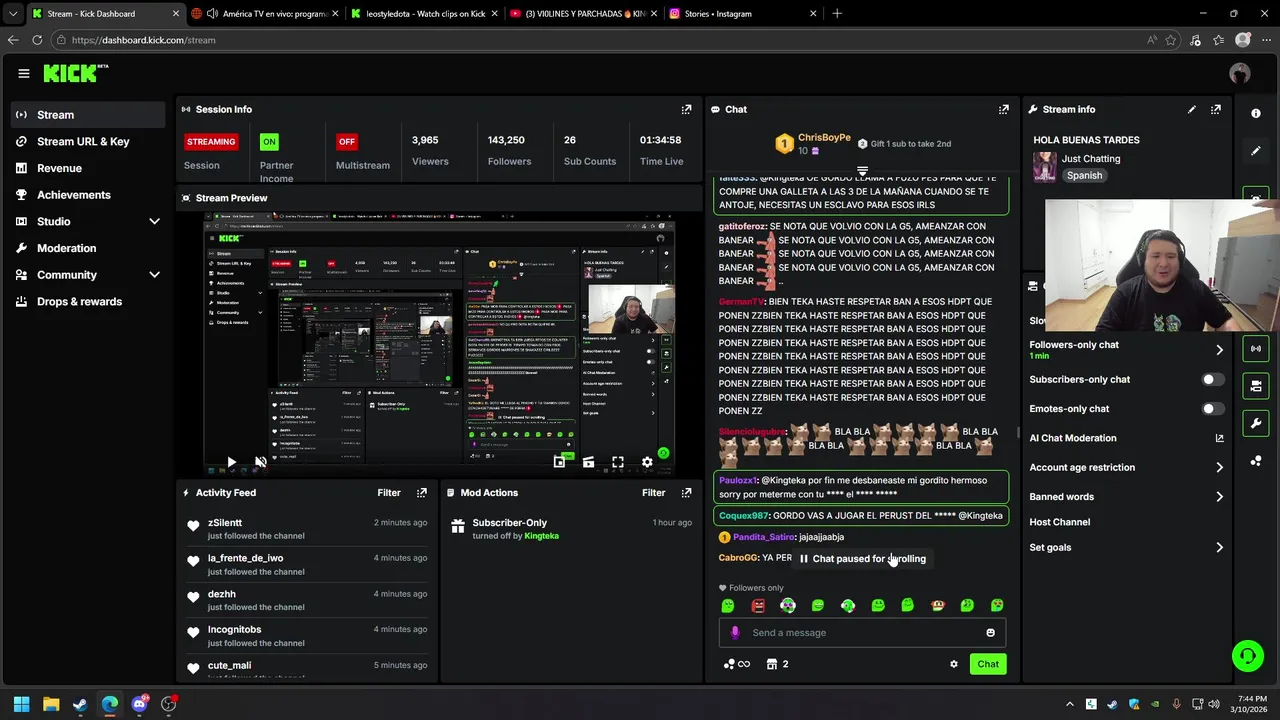
Task: Expand the Studio sidebar section
Action: tap(154, 221)
